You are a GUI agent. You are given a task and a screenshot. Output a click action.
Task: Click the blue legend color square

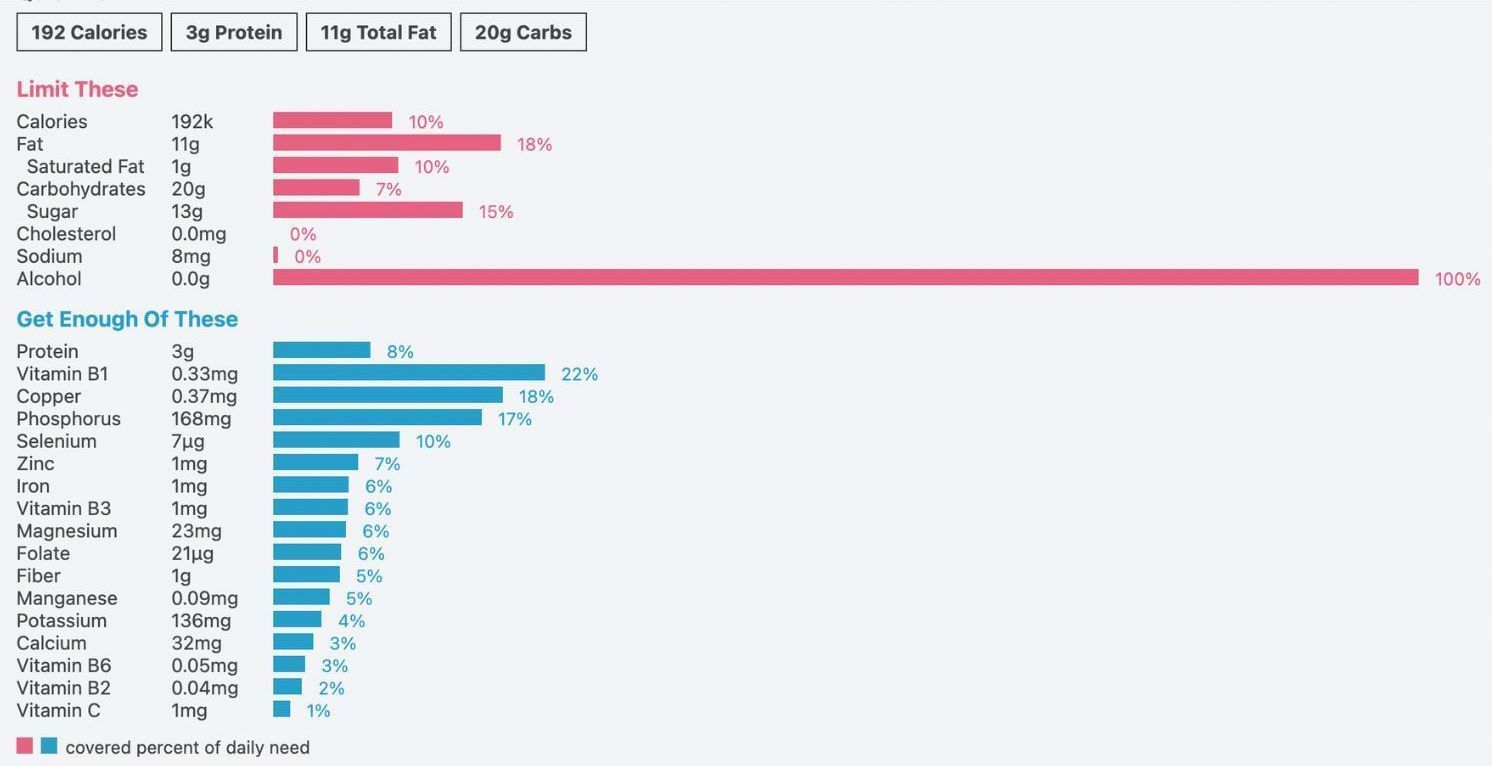(49, 746)
